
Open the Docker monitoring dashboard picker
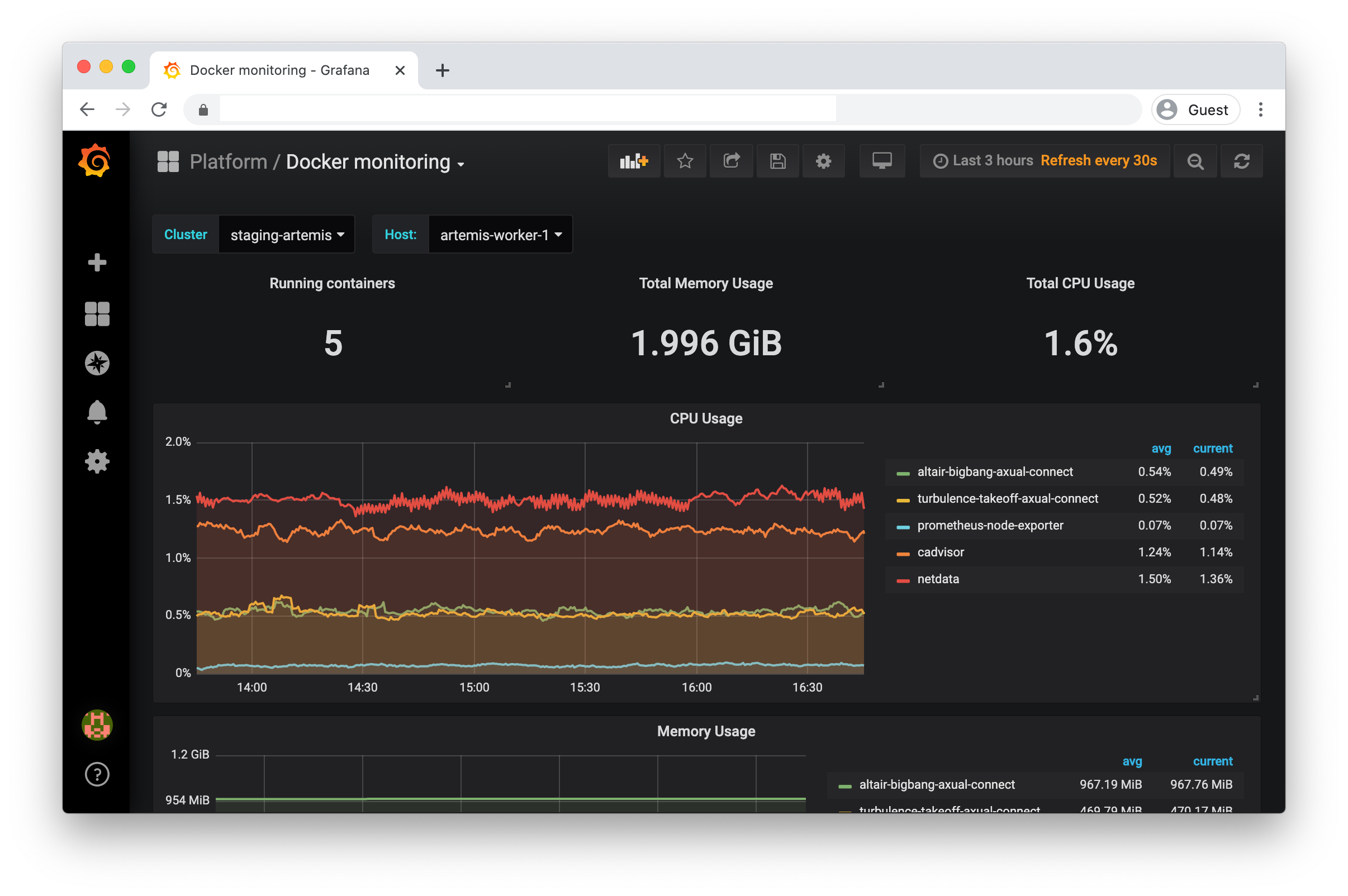pos(375,163)
